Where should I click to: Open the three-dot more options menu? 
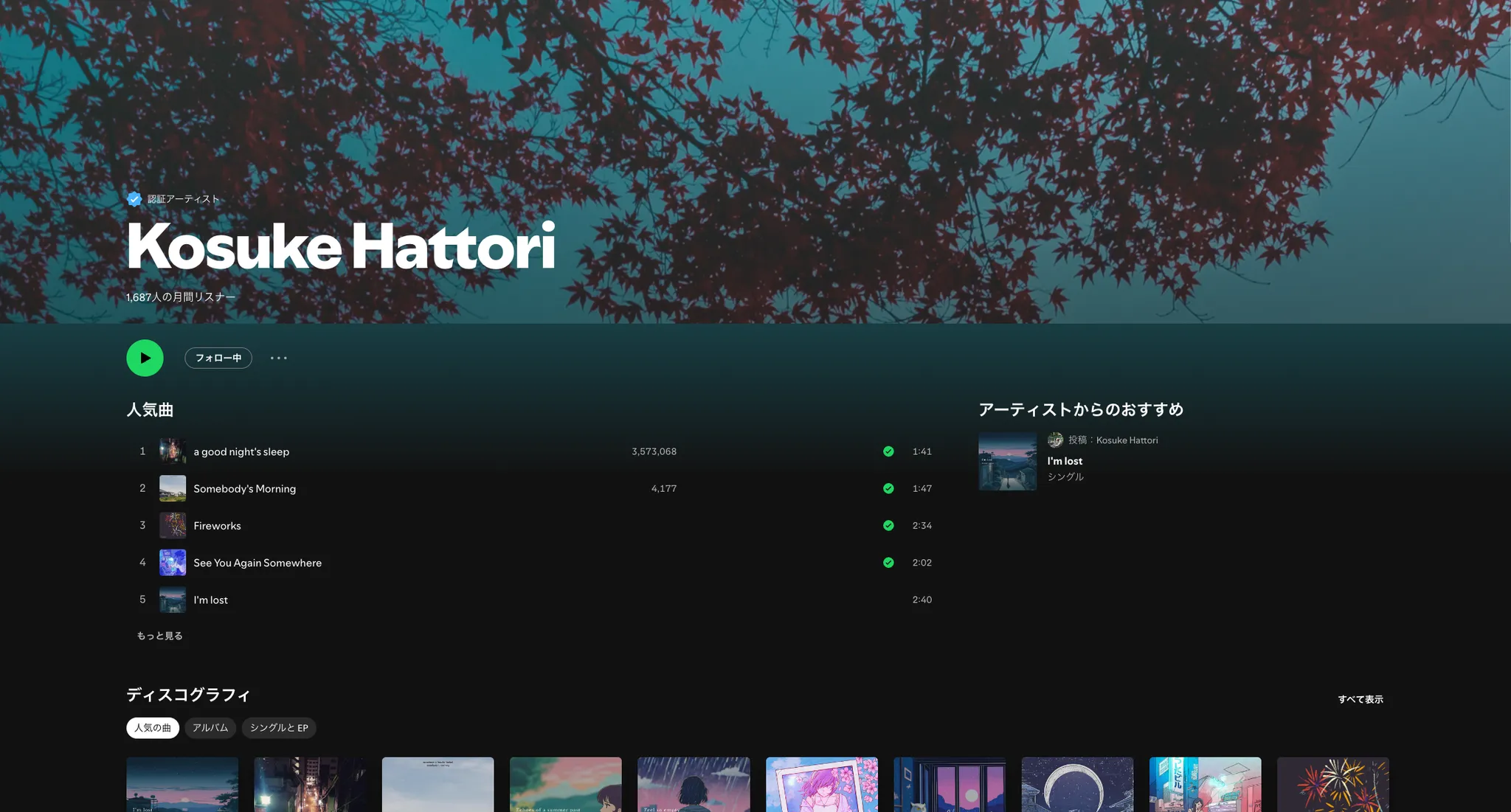(x=278, y=358)
